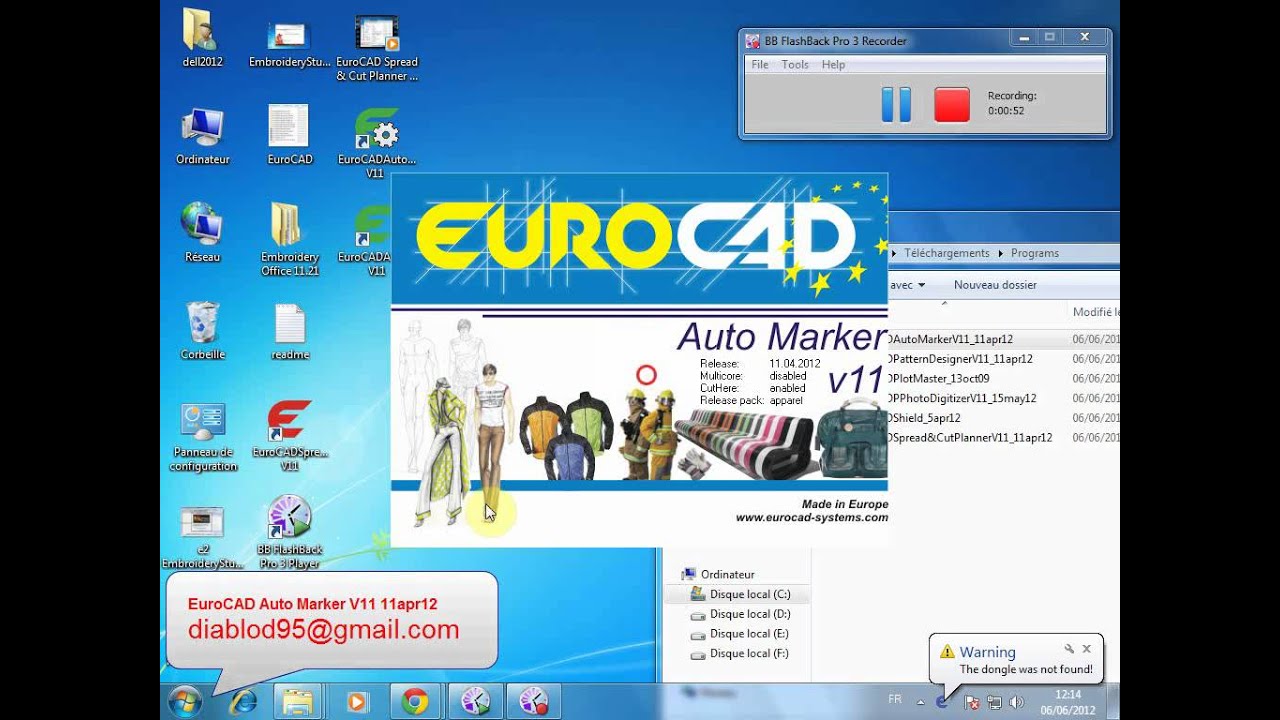This screenshot has width=1280, height=720.
Task: Show hidden tray icons arrow
Action: click(x=921, y=702)
